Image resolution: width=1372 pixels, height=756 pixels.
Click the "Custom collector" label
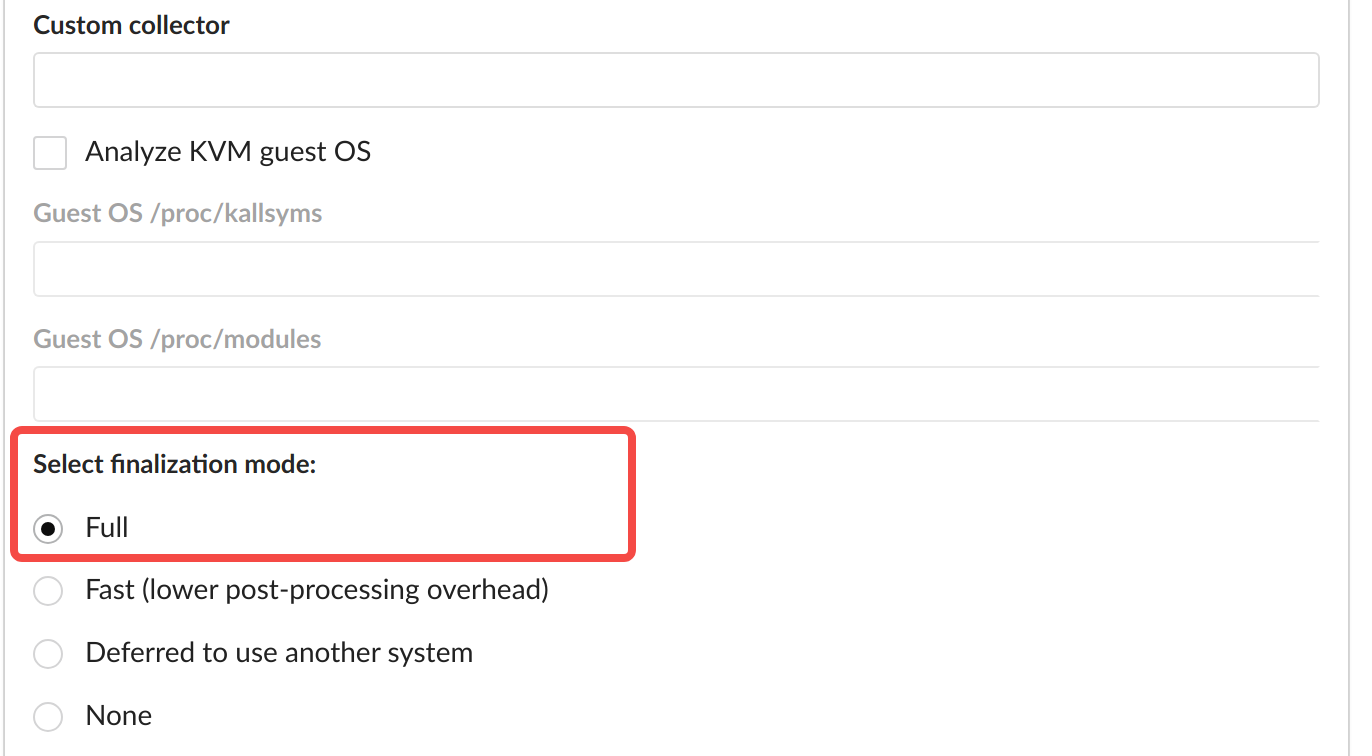131,26
